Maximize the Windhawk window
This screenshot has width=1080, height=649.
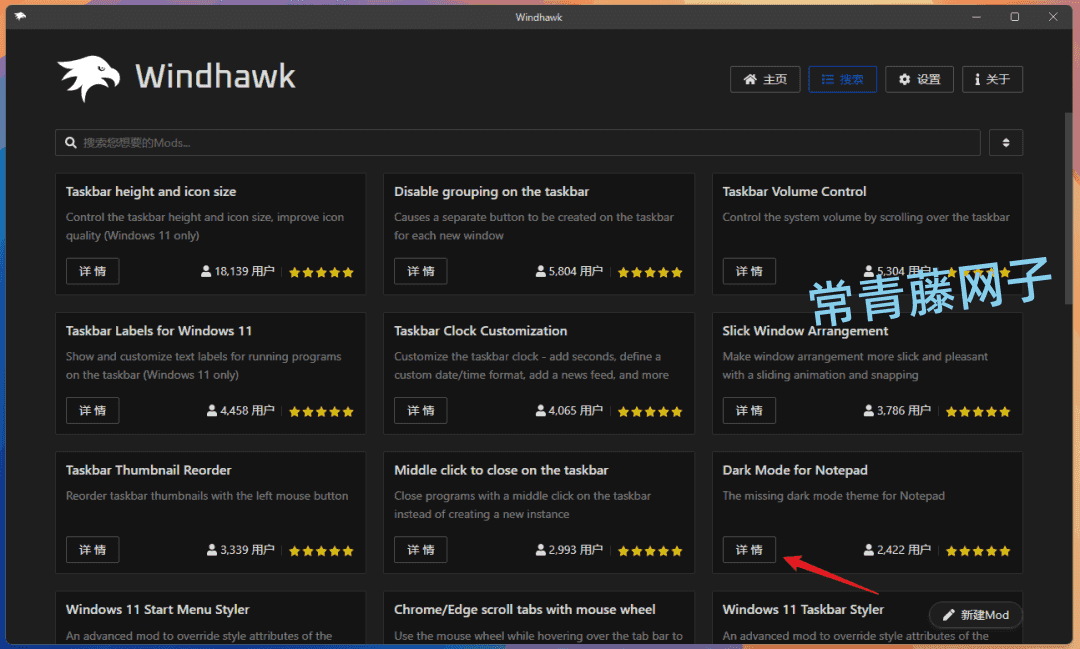pos(1015,17)
